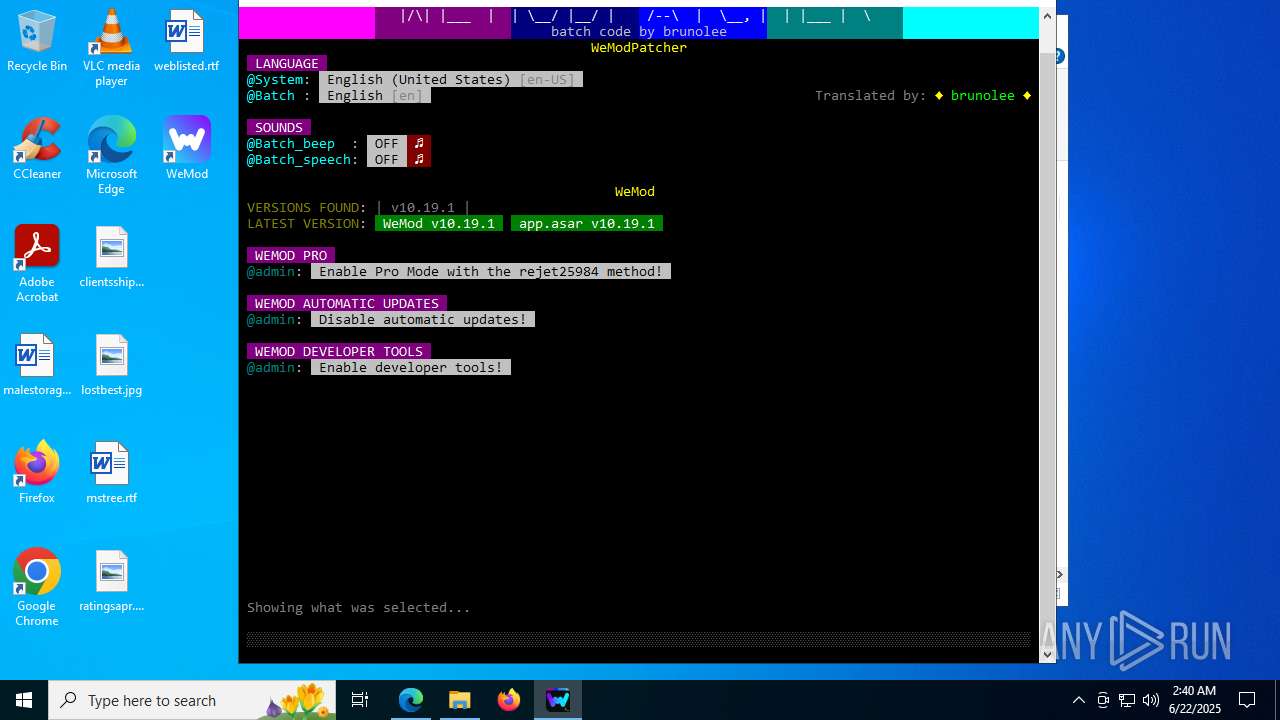The width and height of the screenshot is (1280, 720).
Task: Open File Explorer from taskbar
Action: pyautogui.click(x=460, y=700)
